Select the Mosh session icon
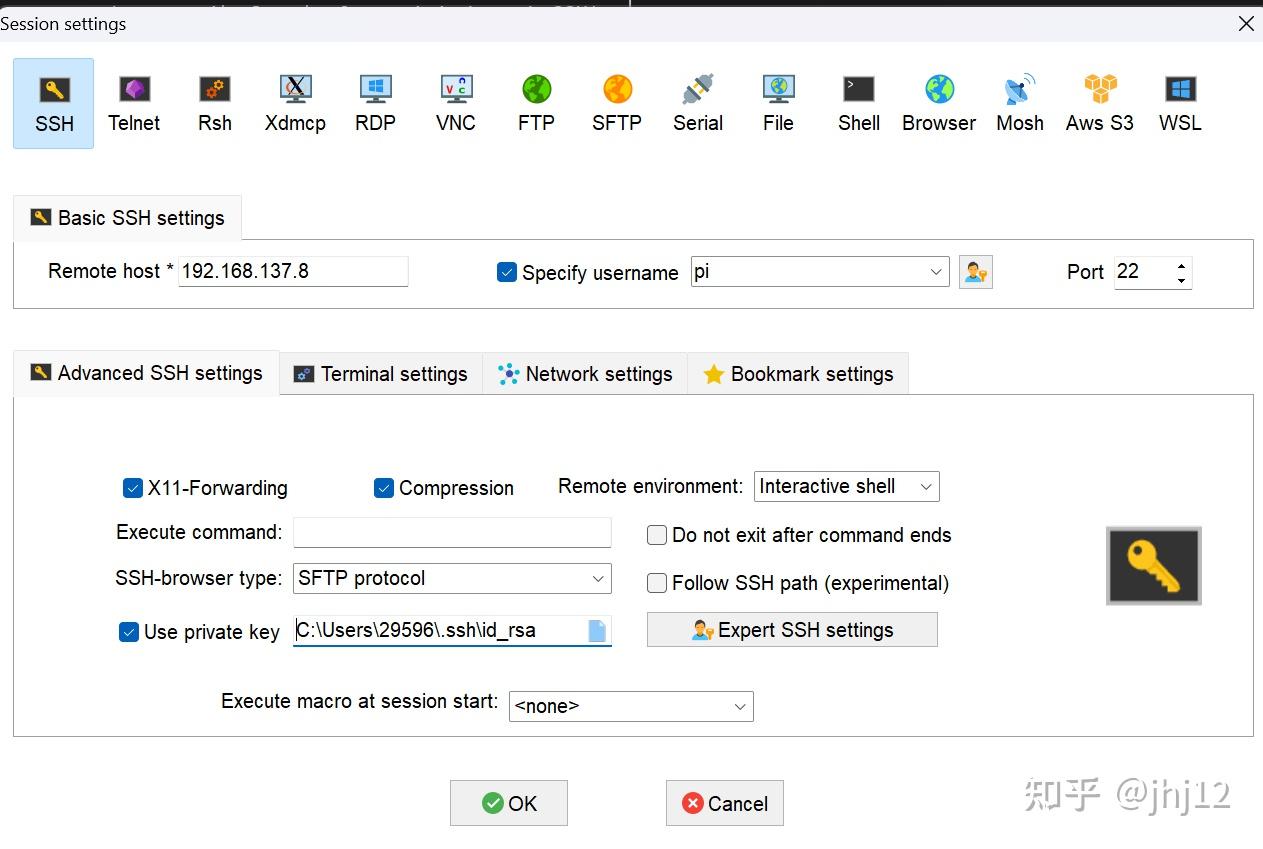Viewport: 1263px width, 849px height. [1019, 103]
